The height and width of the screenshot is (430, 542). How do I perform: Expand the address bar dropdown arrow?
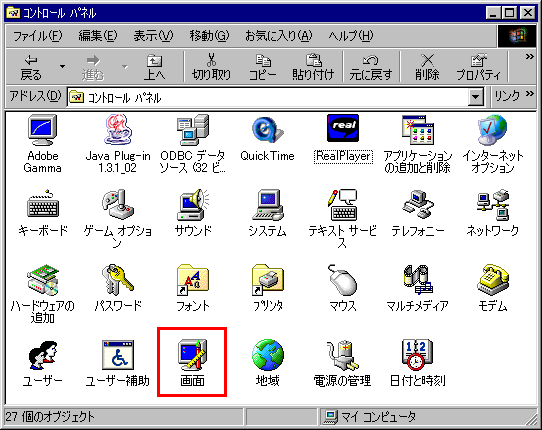(x=476, y=97)
